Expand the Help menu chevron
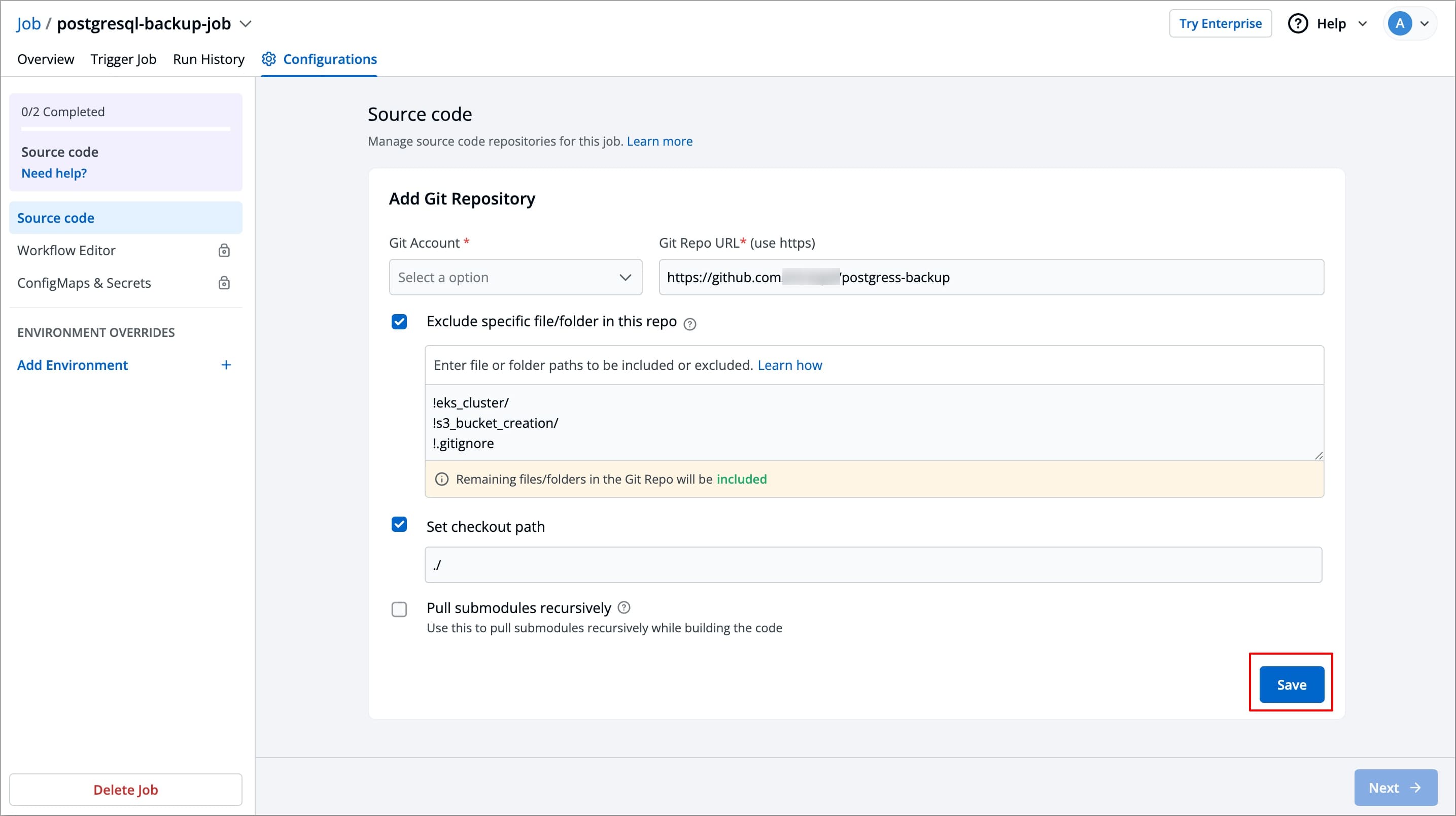This screenshot has height=816, width=1456. (x=1362, y=24)
